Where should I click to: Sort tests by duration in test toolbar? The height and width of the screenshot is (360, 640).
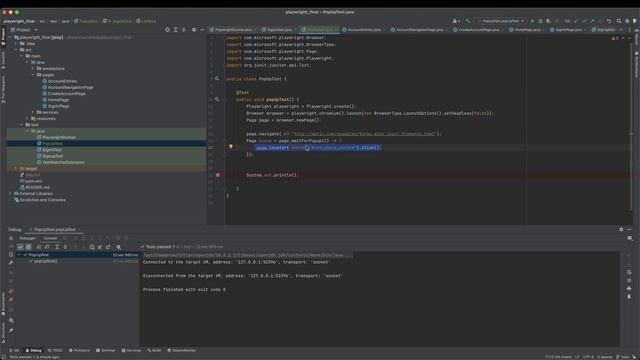tap(47, 247)
